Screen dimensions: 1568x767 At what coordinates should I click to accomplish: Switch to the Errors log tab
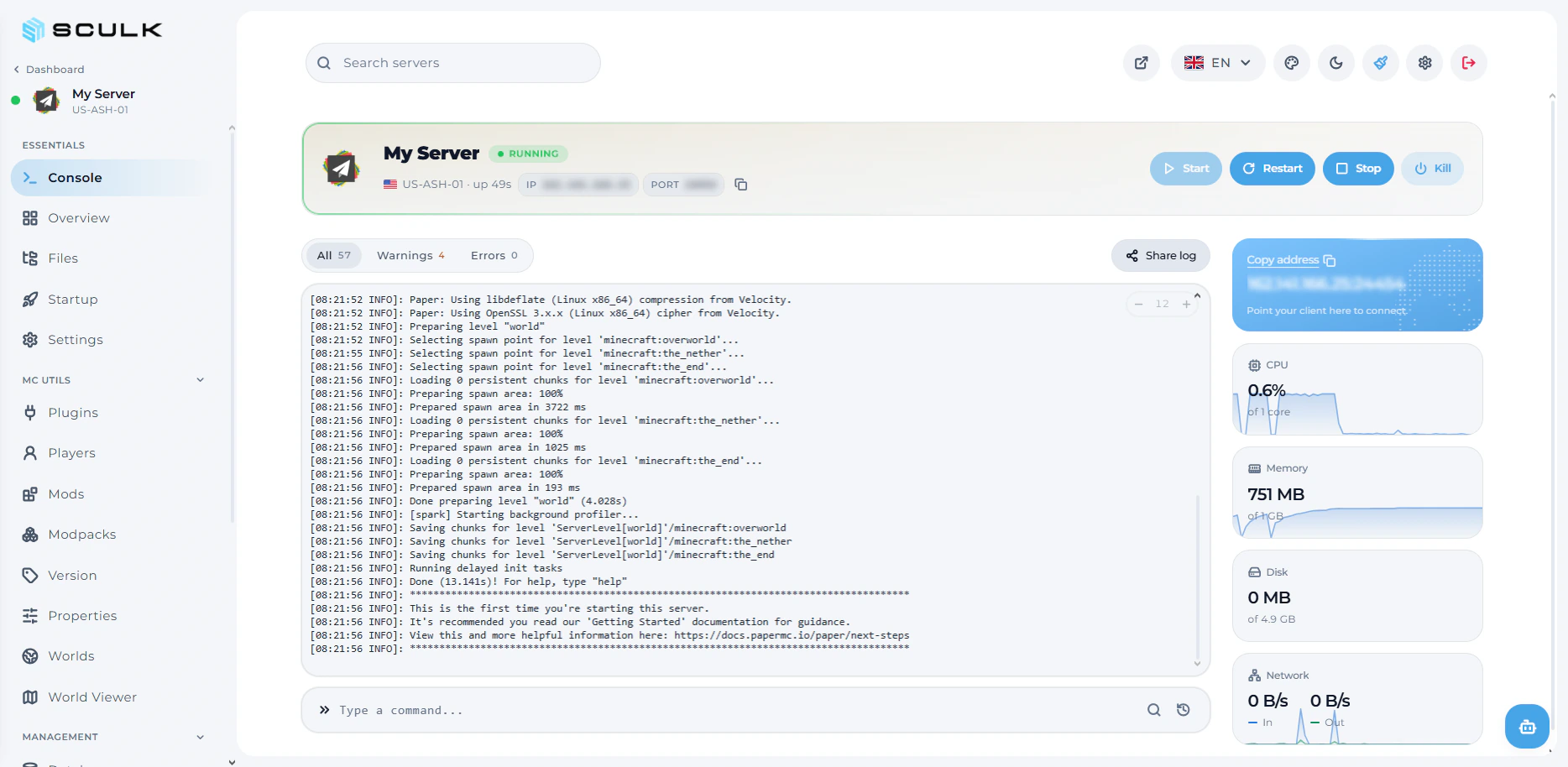pos(494,256)
